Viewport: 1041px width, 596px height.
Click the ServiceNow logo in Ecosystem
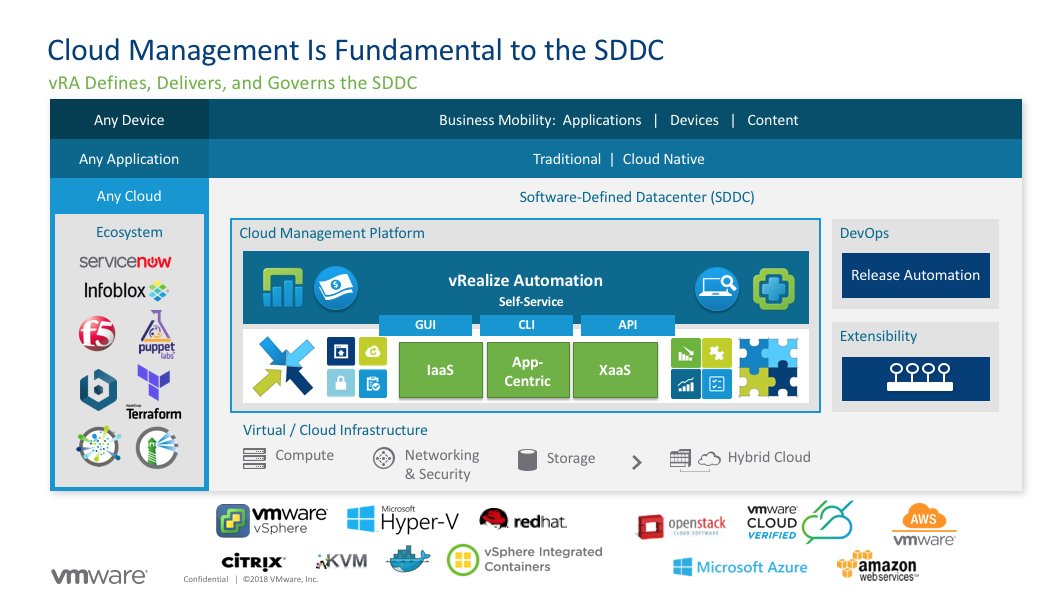click(x=125, y=262)
